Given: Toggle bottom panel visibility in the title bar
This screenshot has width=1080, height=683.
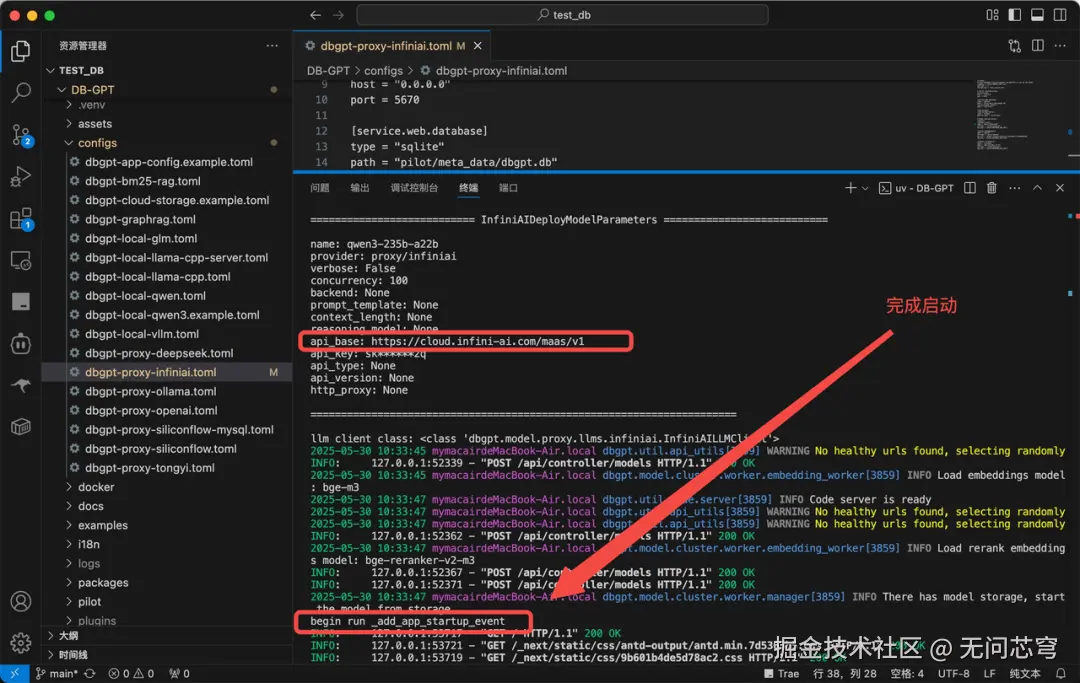Looking at the screenshot, I should coord(1037,15).
